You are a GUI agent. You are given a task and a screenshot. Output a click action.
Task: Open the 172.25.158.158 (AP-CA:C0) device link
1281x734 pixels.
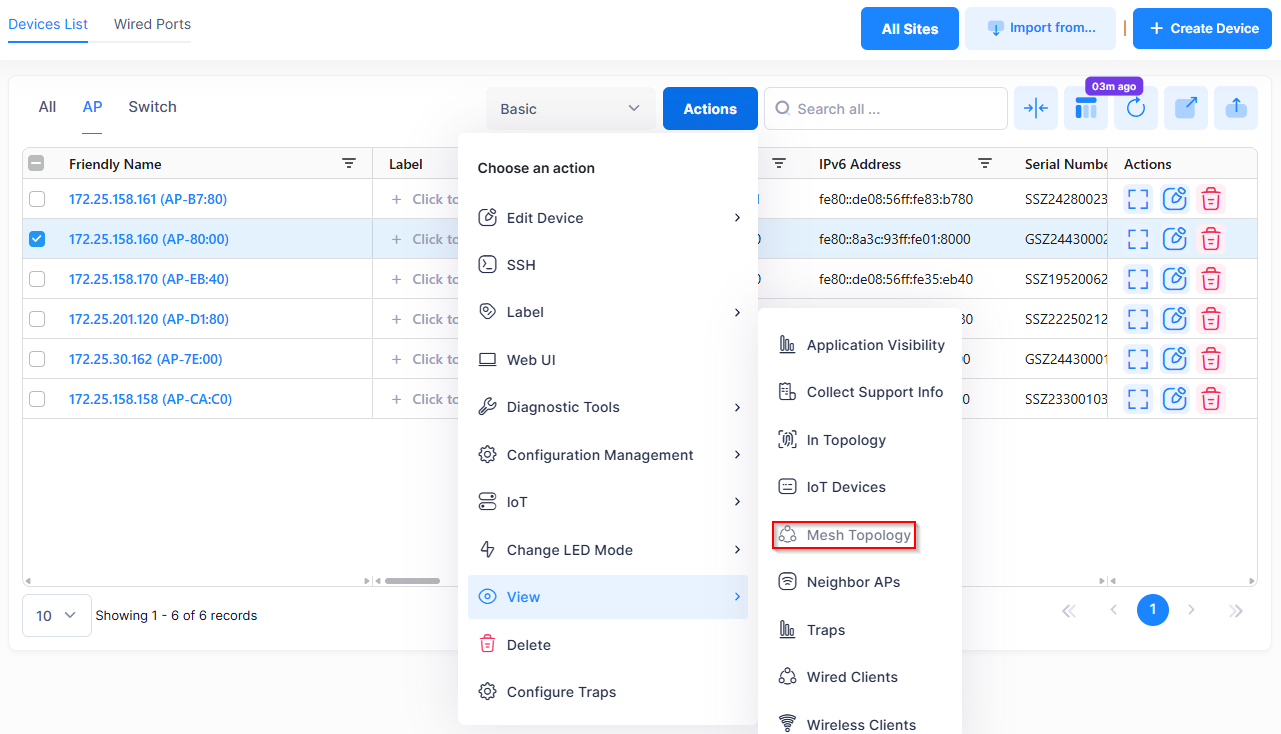click(150, 399)
